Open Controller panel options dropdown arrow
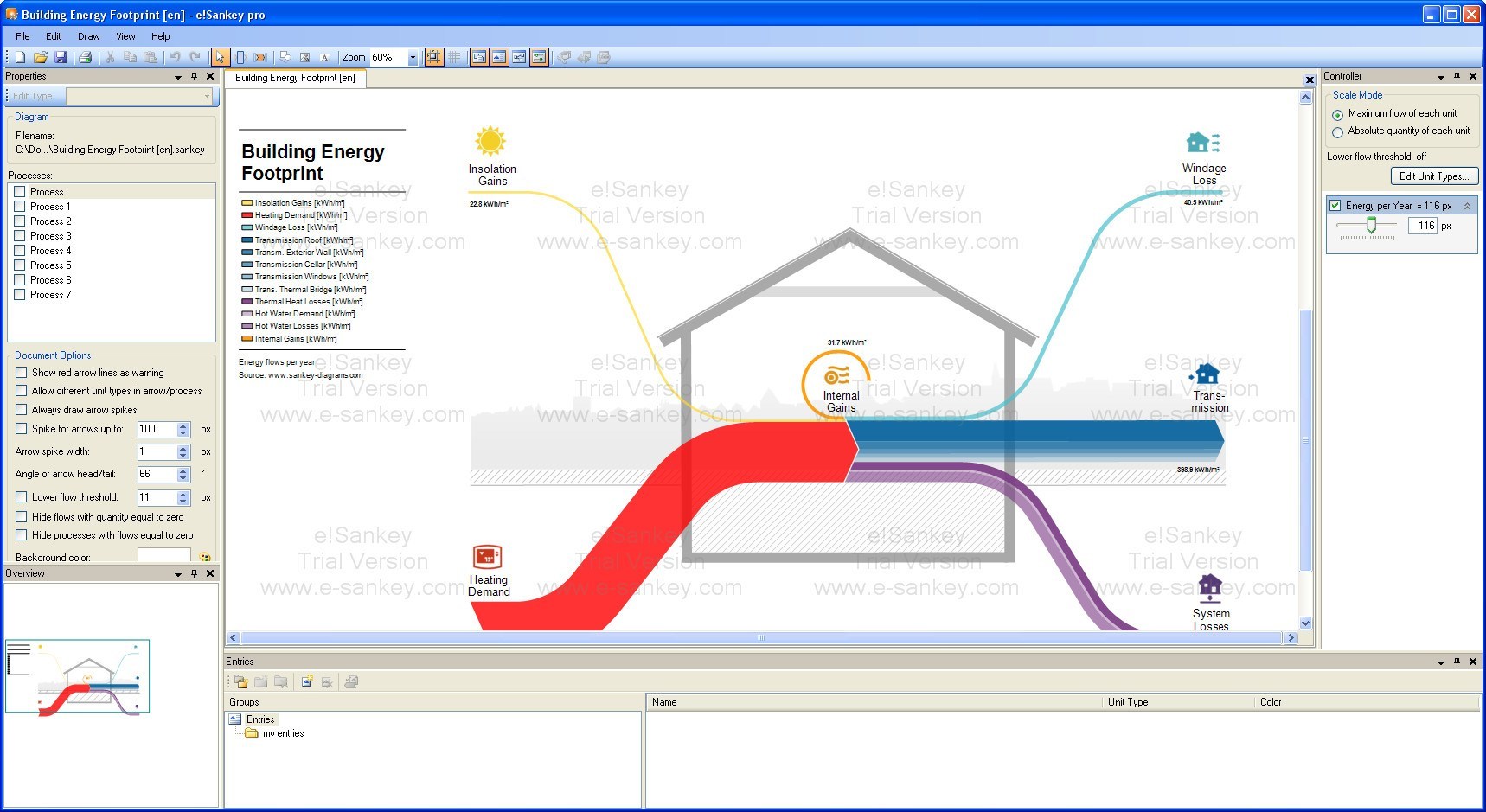 point(1441,77)
